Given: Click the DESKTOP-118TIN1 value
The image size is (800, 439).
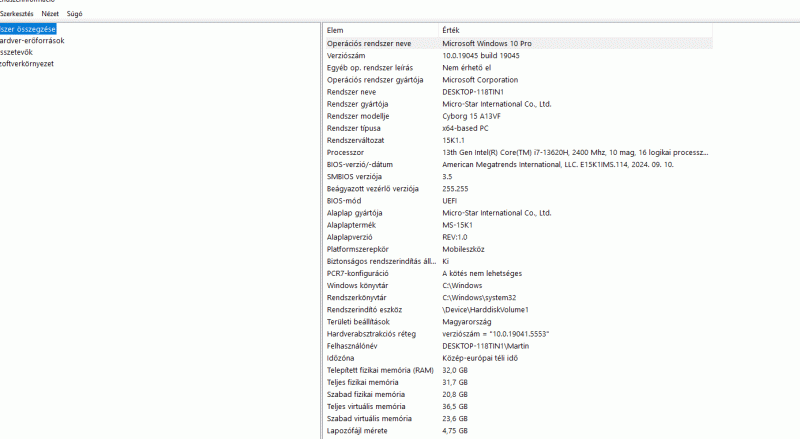Looking at the screenshot, I should (x=473, y=92).
